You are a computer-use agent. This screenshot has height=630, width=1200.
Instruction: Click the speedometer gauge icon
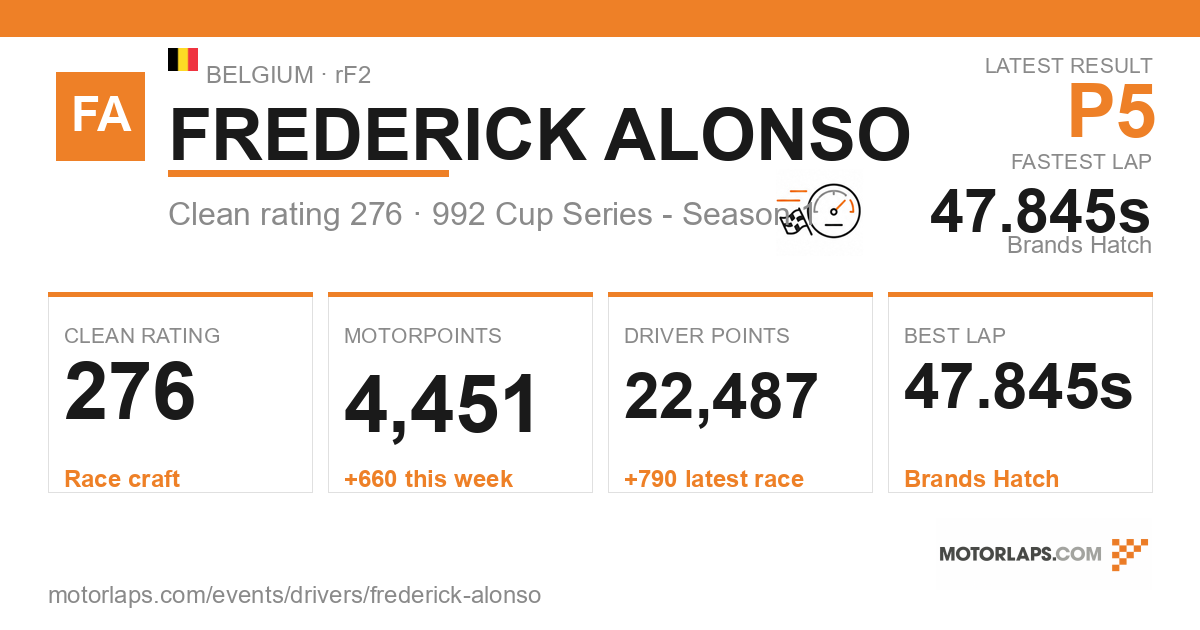click(834, 210)
